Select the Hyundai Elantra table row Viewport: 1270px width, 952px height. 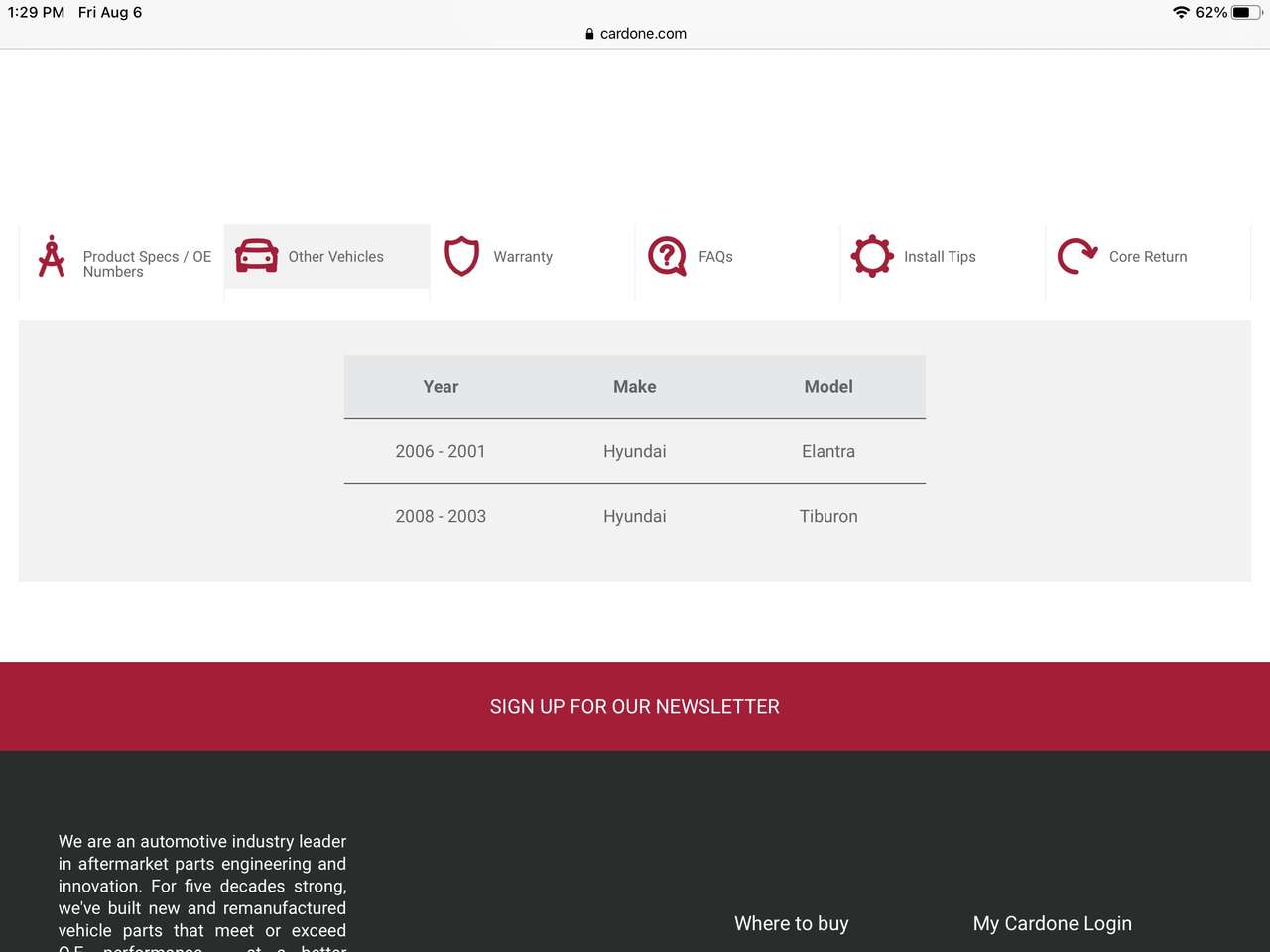[x=635, y=452]
